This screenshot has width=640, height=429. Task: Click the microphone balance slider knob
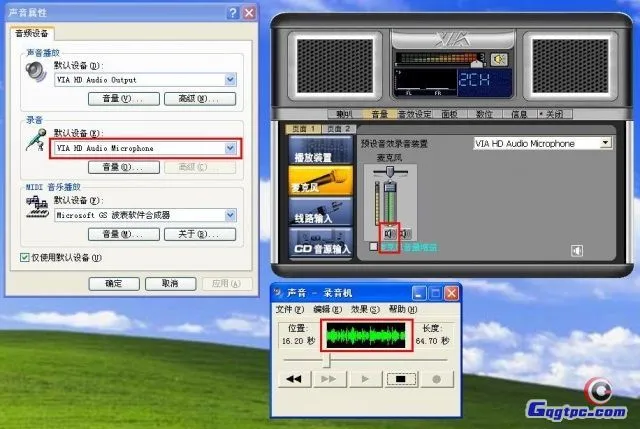click(x=390, y=172)
